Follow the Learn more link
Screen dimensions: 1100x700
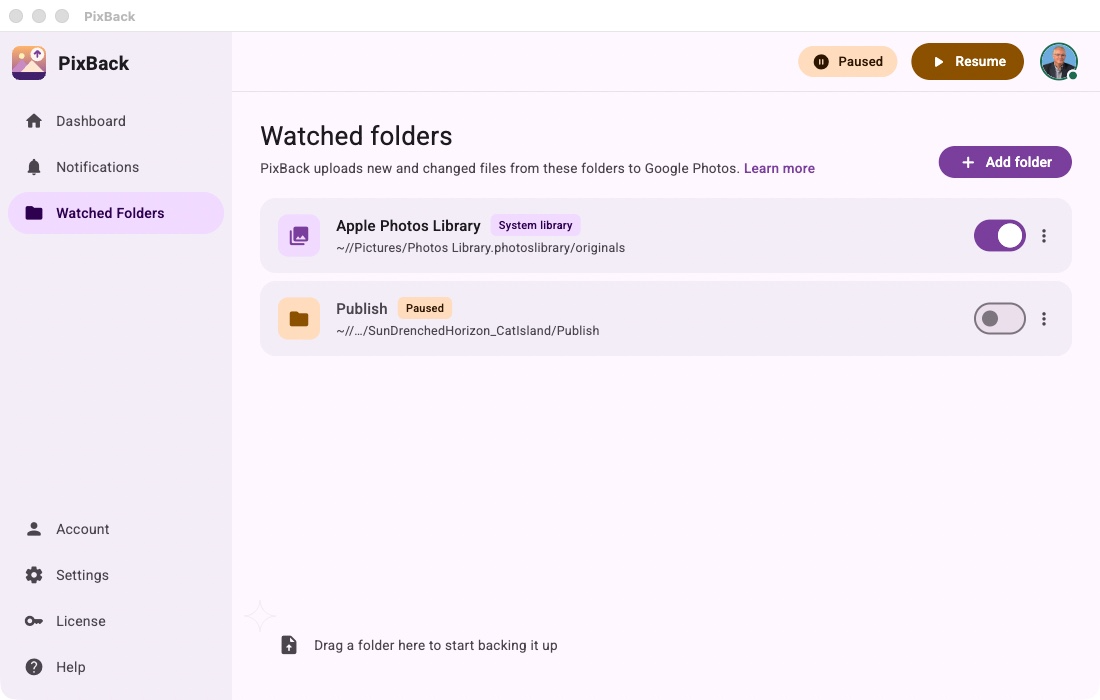click(779, 168)
